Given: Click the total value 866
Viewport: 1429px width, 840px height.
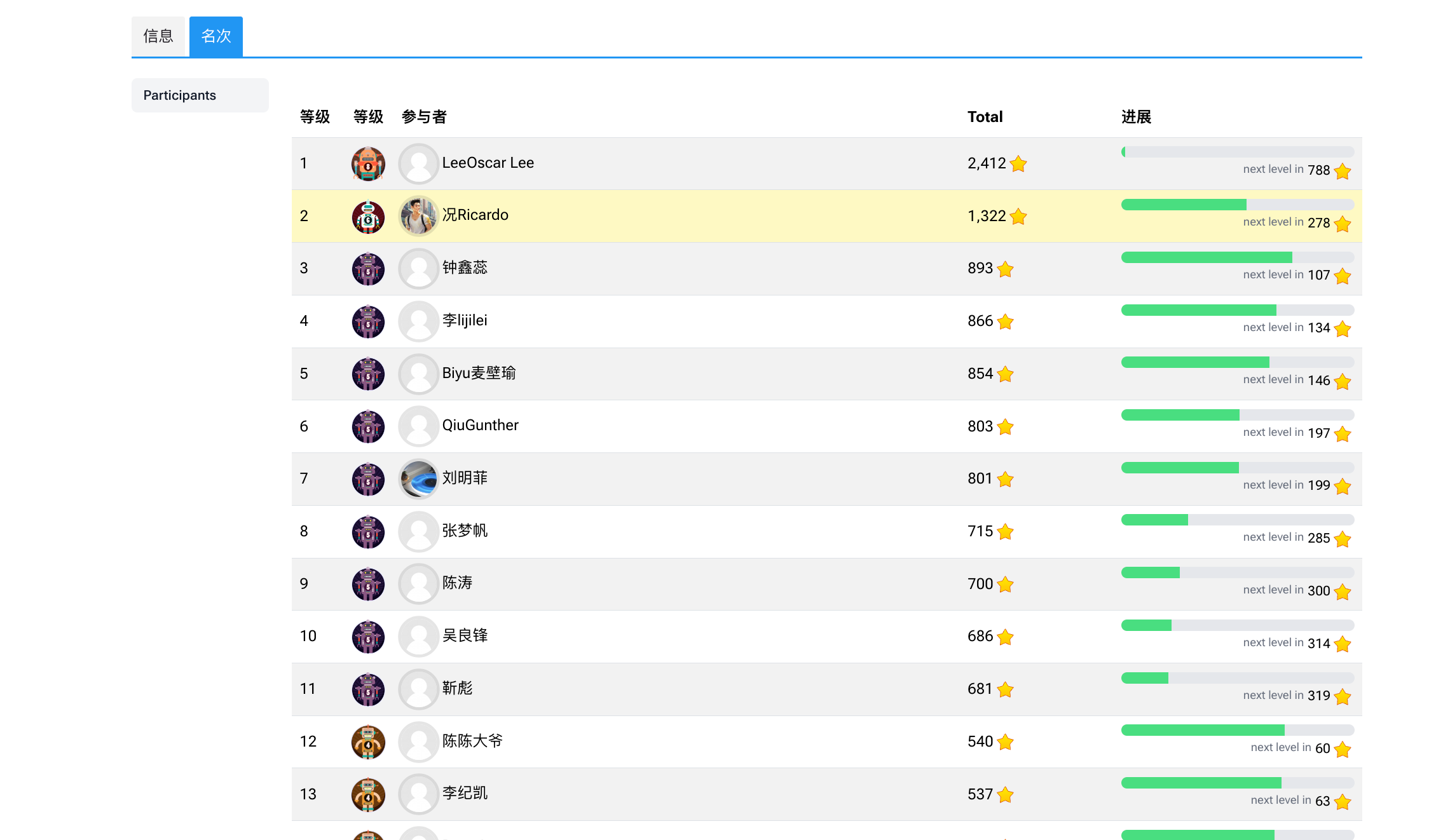Looking at the screenshot, I should [x=980, y=322].
